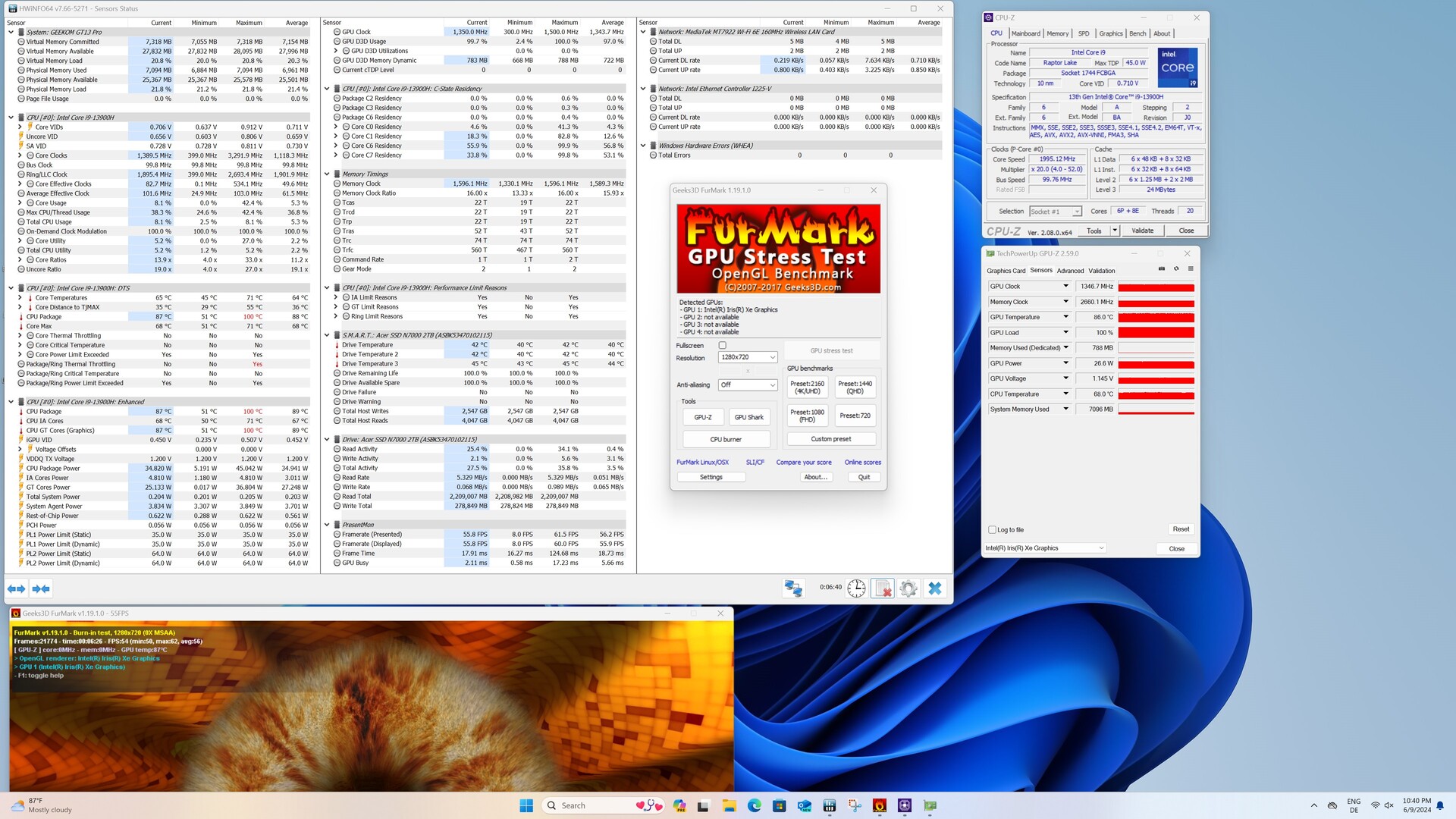This screenshot has width=1456, height=819.
Task: Open FurMark Resolution 1280x720 dropdown
Action: [x=748, y=357]
